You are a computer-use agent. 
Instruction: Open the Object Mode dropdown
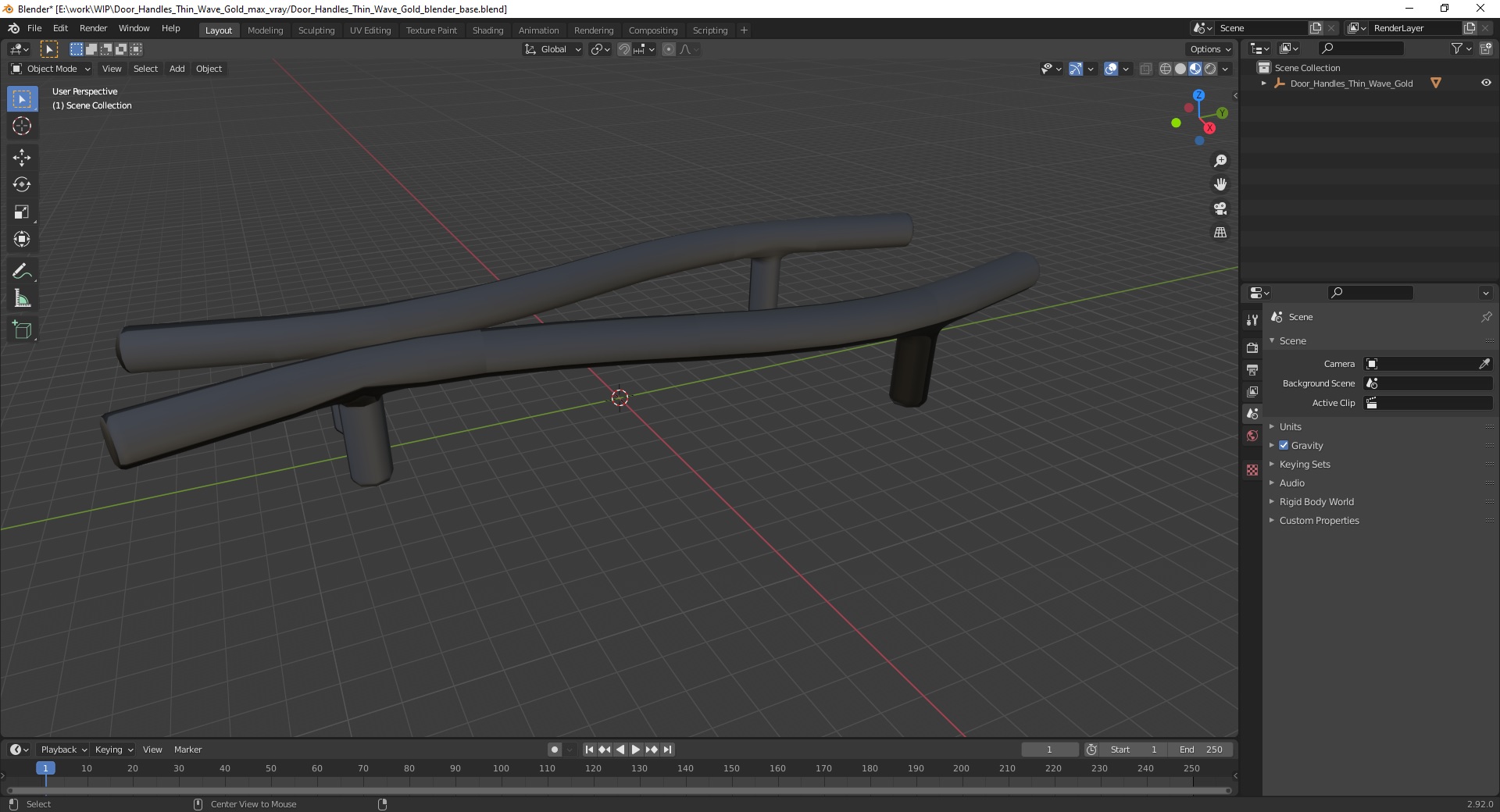click(51, 69)
